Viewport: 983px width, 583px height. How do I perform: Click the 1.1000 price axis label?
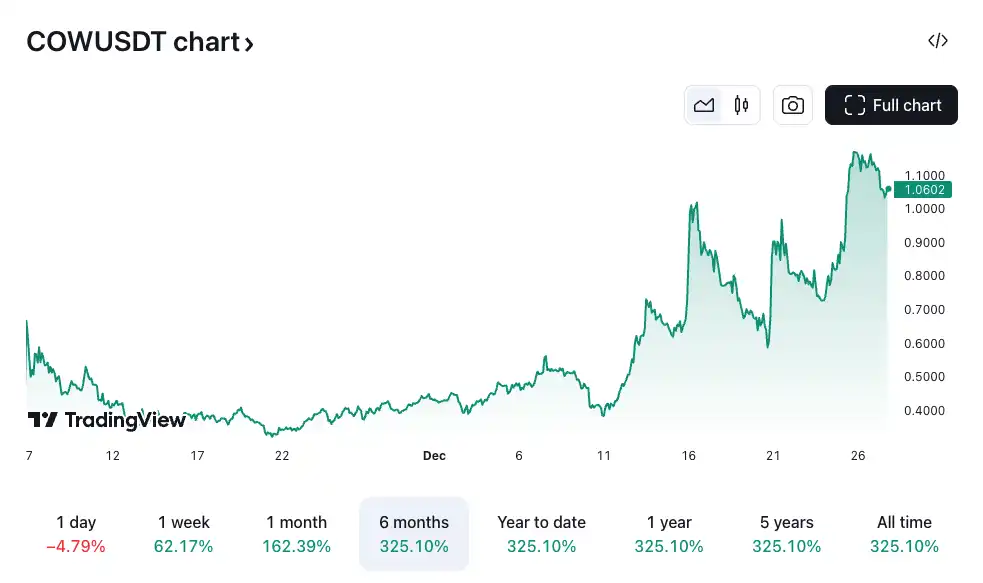pyautogui.click(x=924, y=175)
